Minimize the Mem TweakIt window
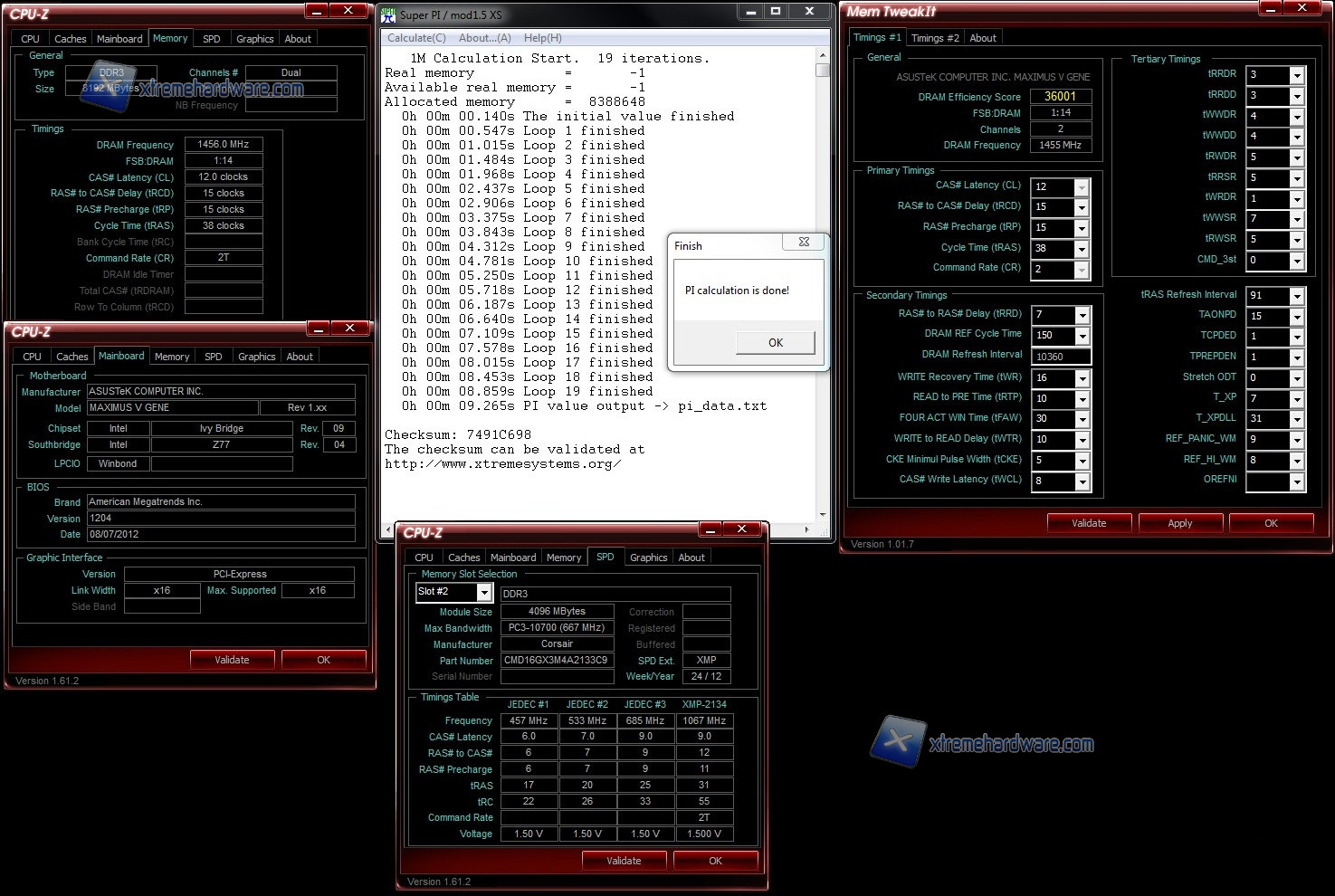Image resolution: width=1335 pixels, height=896 pixels. pos(1271,8)
